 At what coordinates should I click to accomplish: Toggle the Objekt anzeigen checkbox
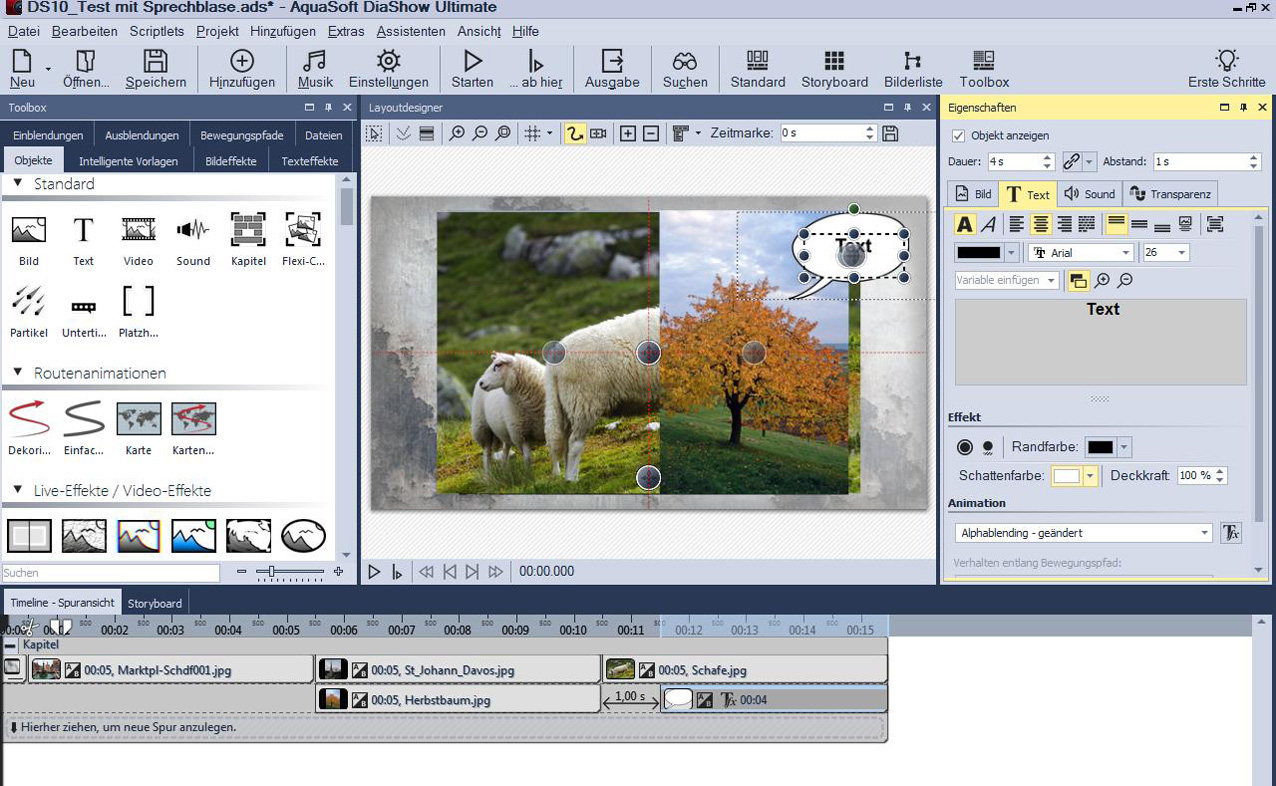coord(959,135)
